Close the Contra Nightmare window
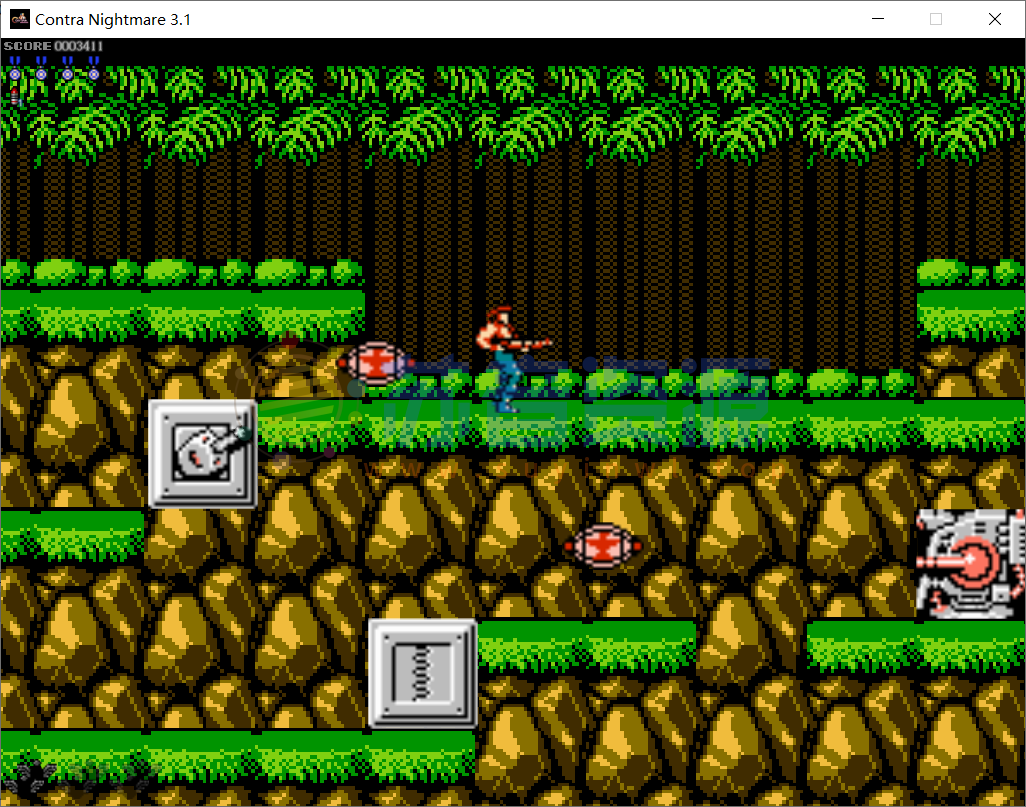This screenshot has height=807, width=1026. coord(995,19)
